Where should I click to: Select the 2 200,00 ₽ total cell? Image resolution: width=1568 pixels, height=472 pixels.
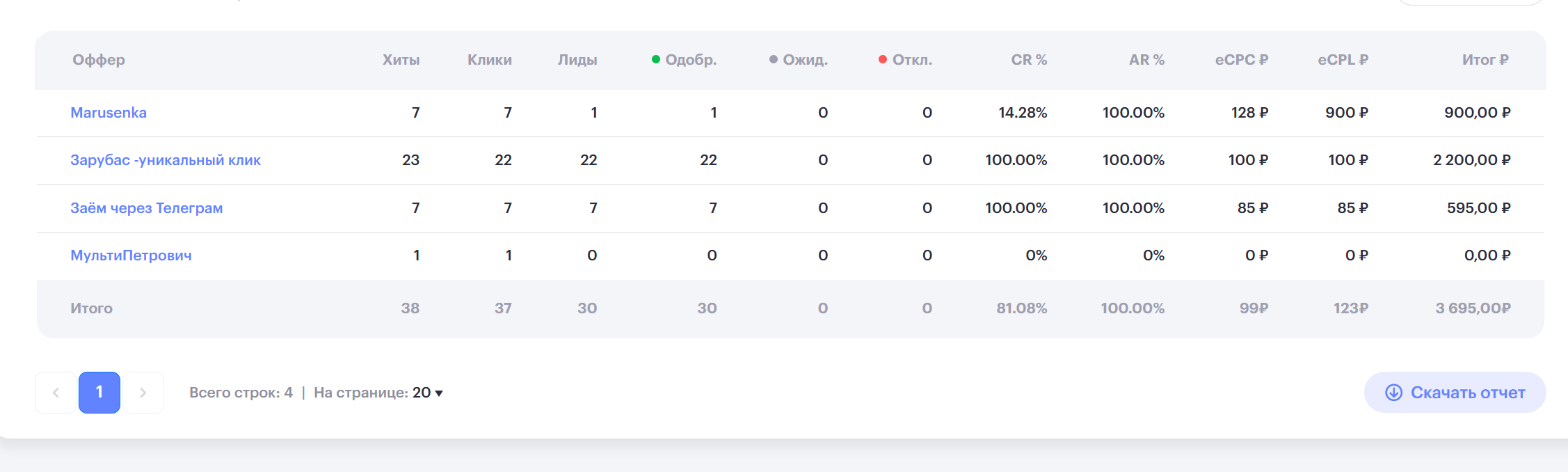tap(1472, 160)
